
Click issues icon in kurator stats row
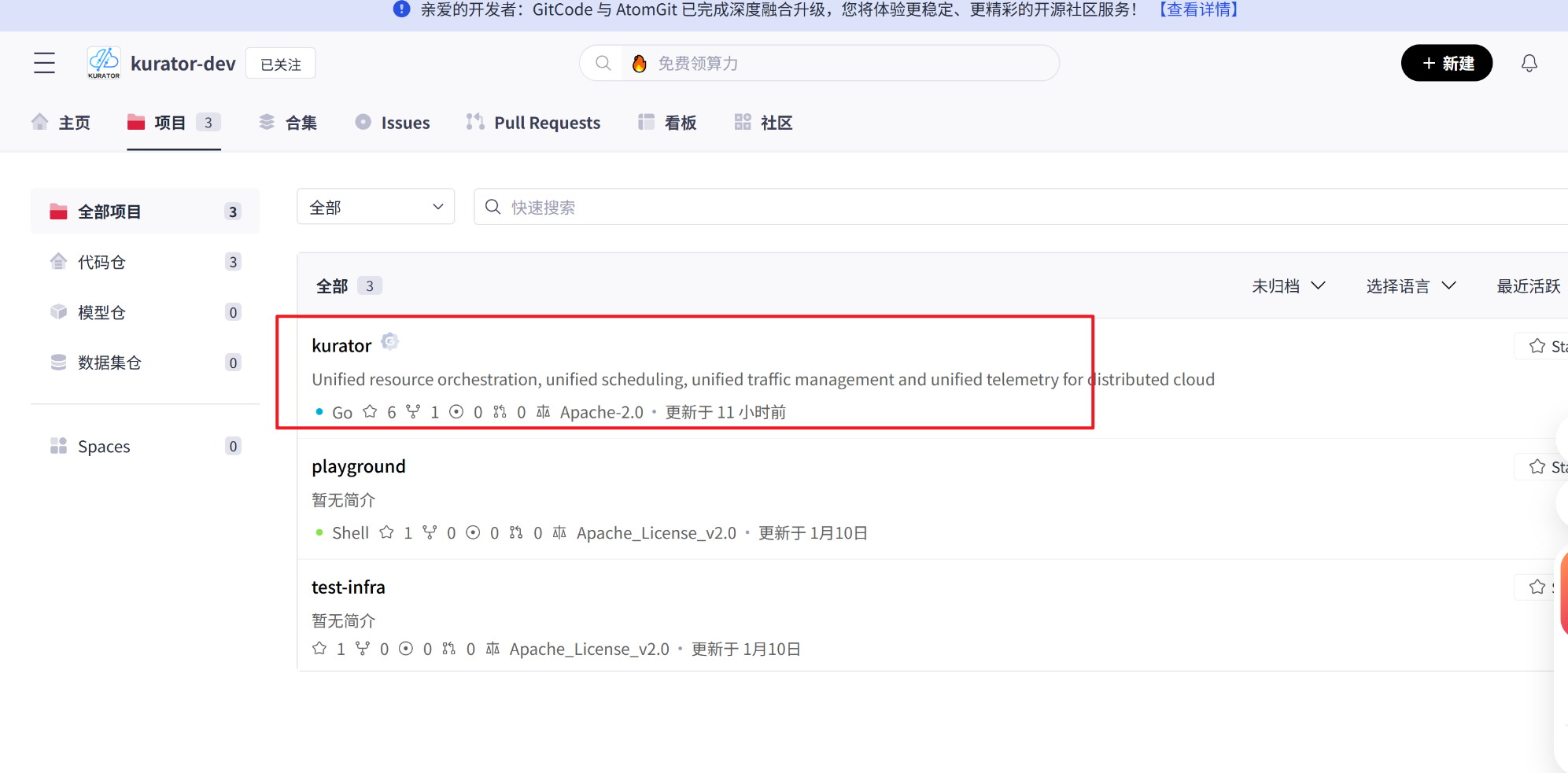click(x=456, y=411)
